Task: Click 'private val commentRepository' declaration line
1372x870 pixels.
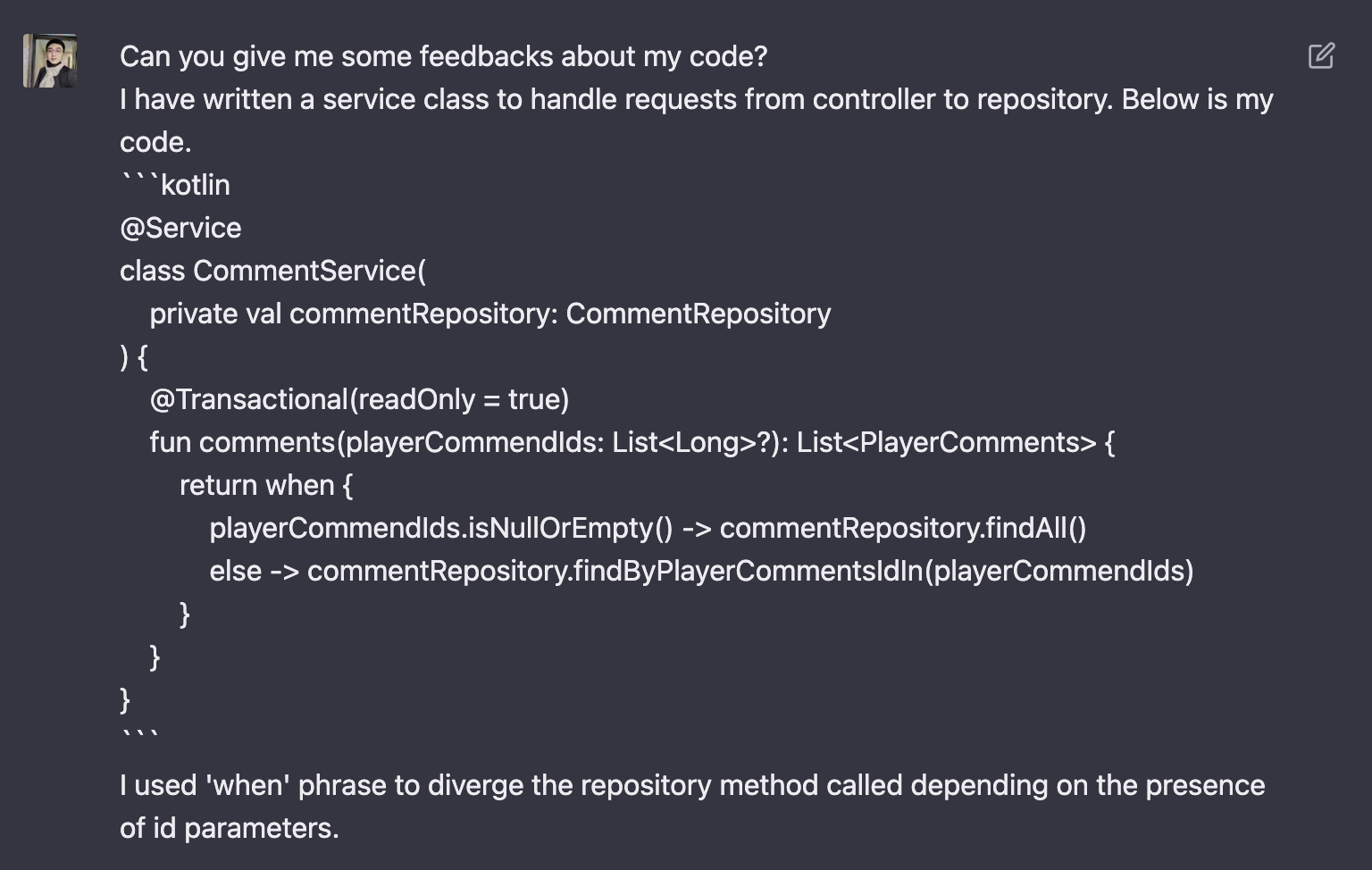Action: pos(490,314)
